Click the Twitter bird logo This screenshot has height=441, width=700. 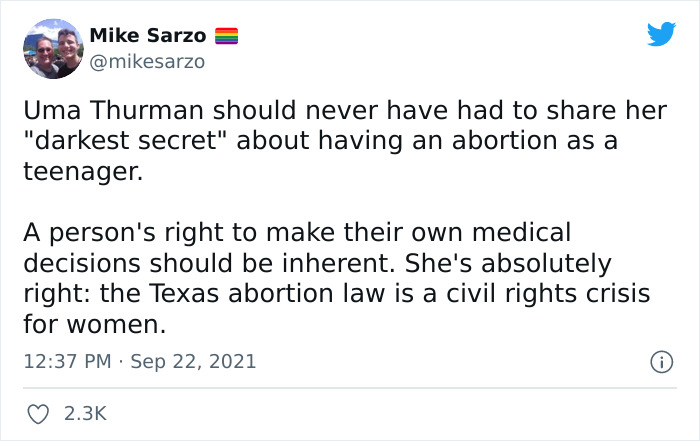pos(661,35)
